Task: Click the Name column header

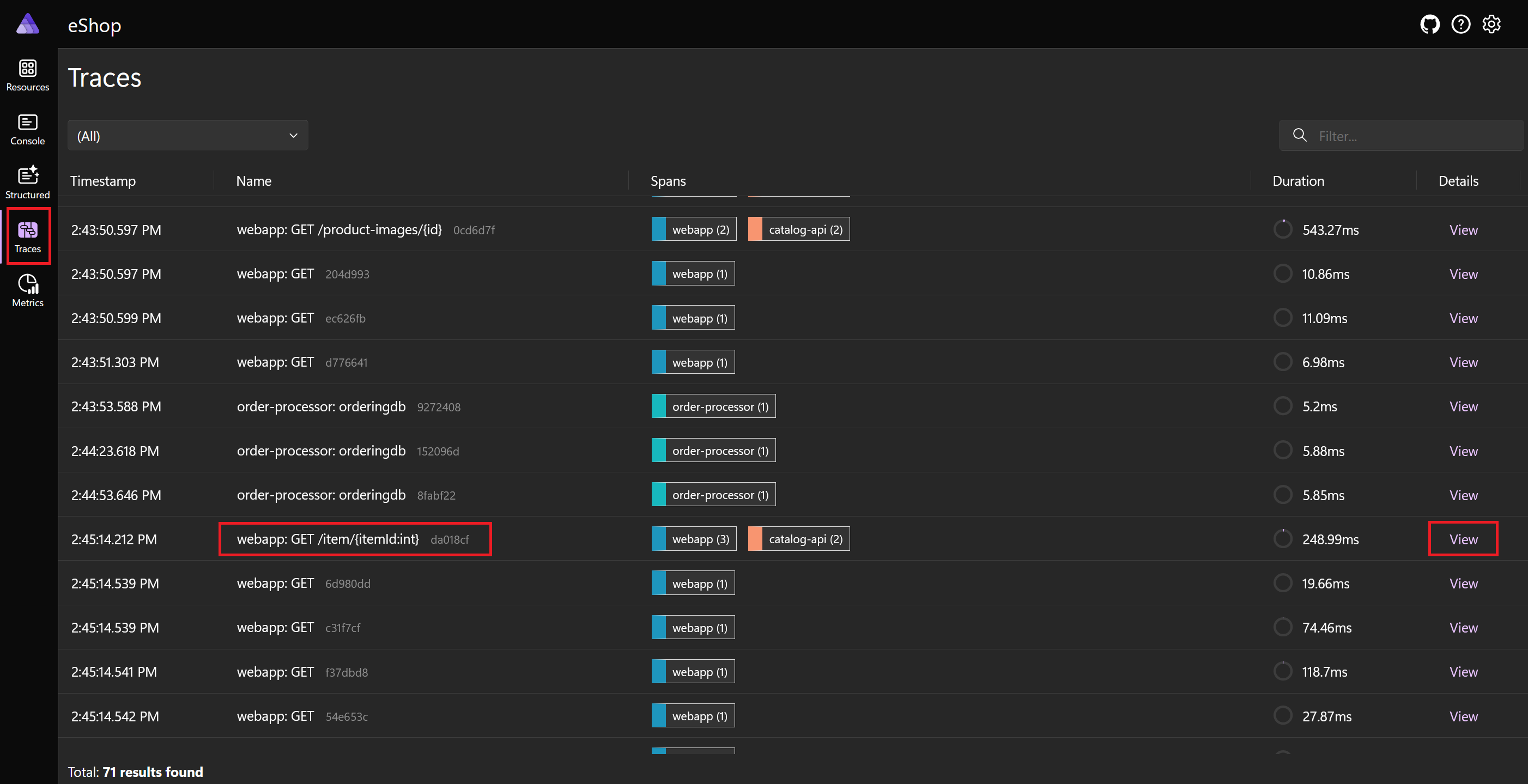Action: click(x=253, y=181)
